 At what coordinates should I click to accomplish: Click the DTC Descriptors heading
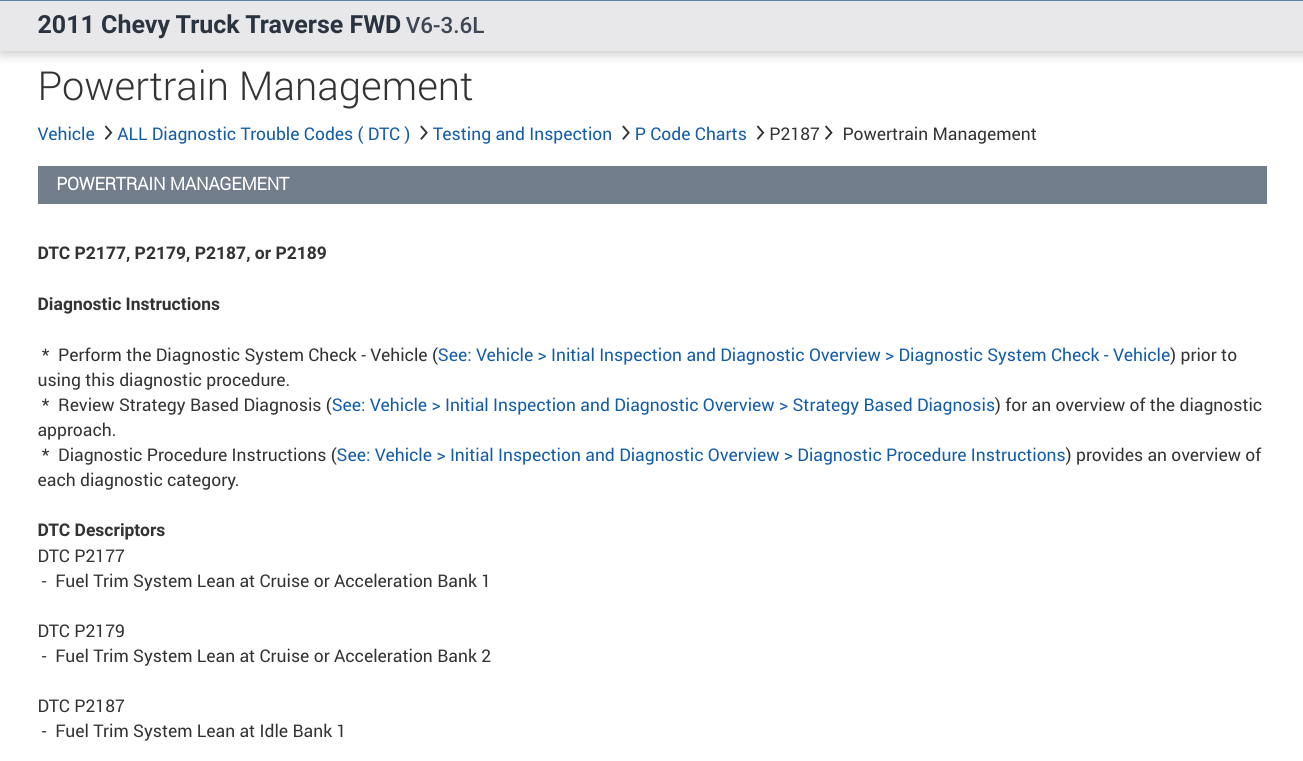(x=101, y=530)
